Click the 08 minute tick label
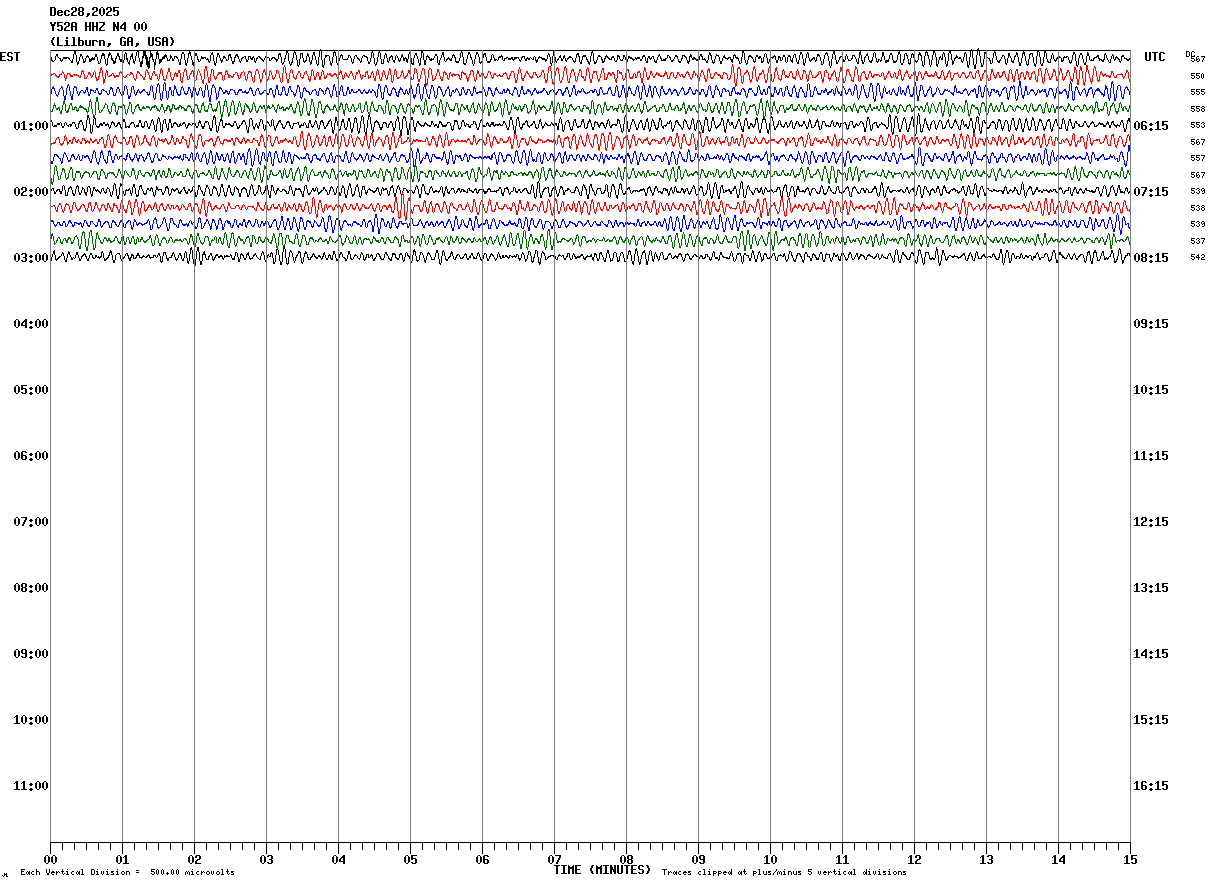The height and width of the screenshot is (886, 1210). (626, 860)
